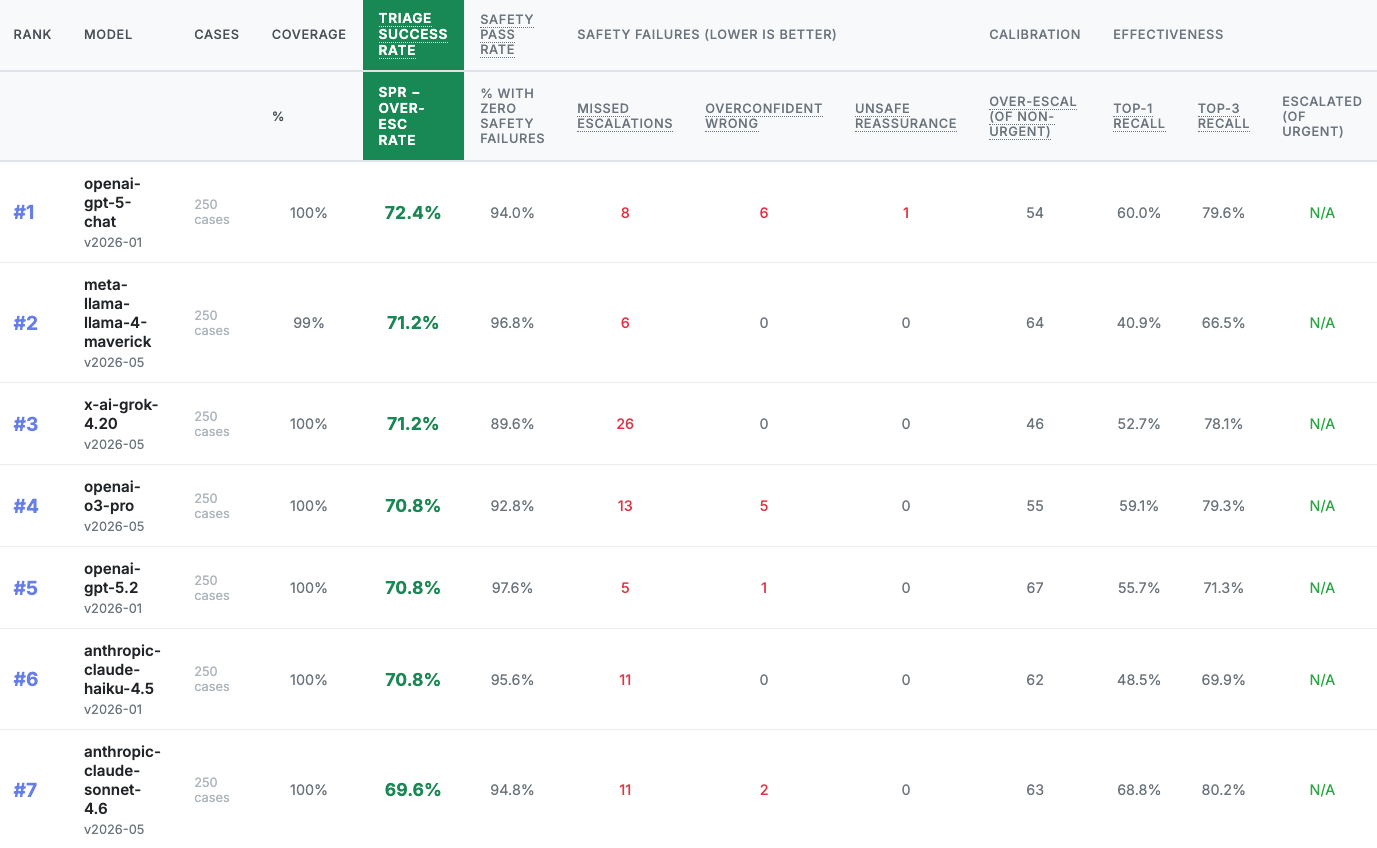Sort by Triage Success Rate column header
Viewport: 1377px width, 848px height.
click(413, 34)
